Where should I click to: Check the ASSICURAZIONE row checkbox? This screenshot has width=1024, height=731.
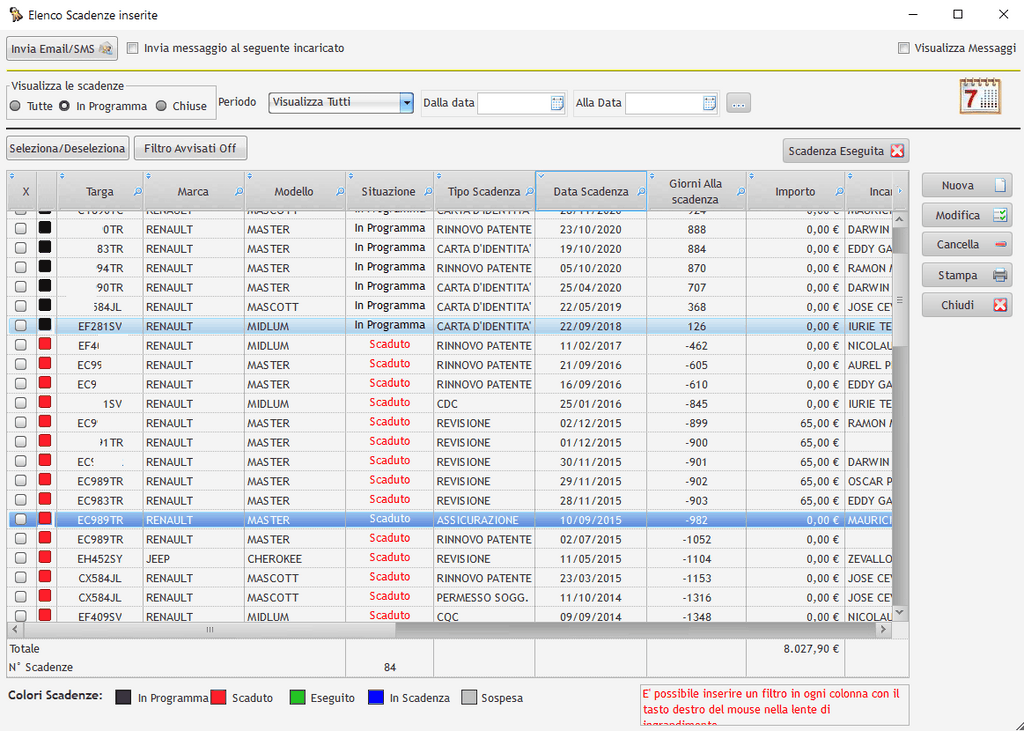tap(21, 520)
